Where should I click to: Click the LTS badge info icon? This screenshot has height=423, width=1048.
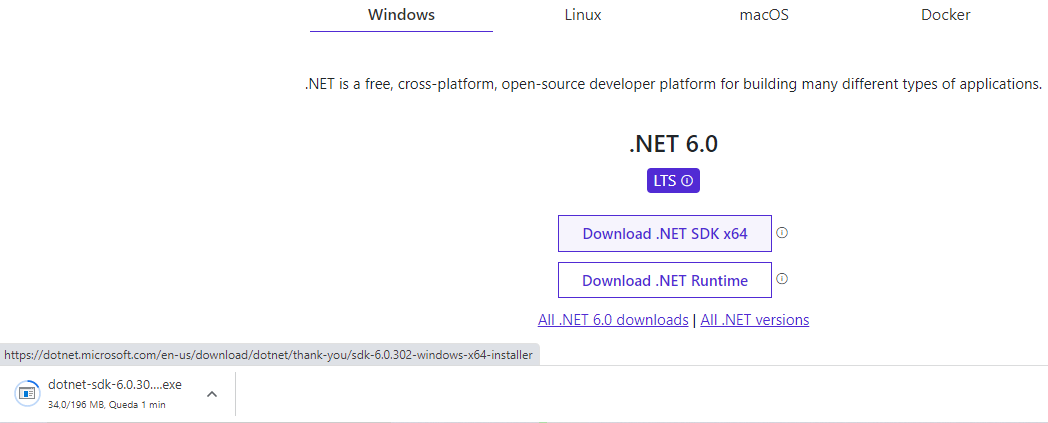[x=686, y=181]
